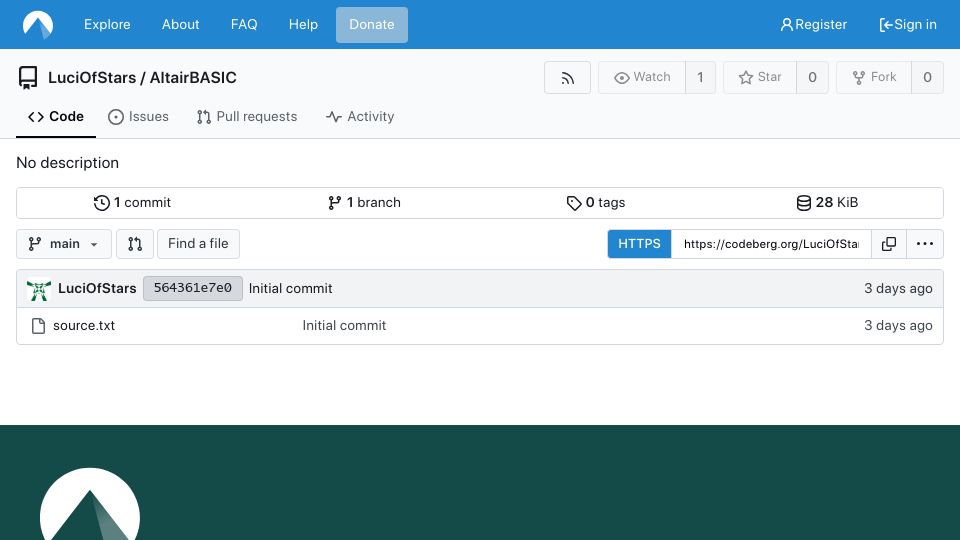This screenshot has height=540, width=960.
Task: Click the Codeberg logo in navbar
Action: (38, 24)
